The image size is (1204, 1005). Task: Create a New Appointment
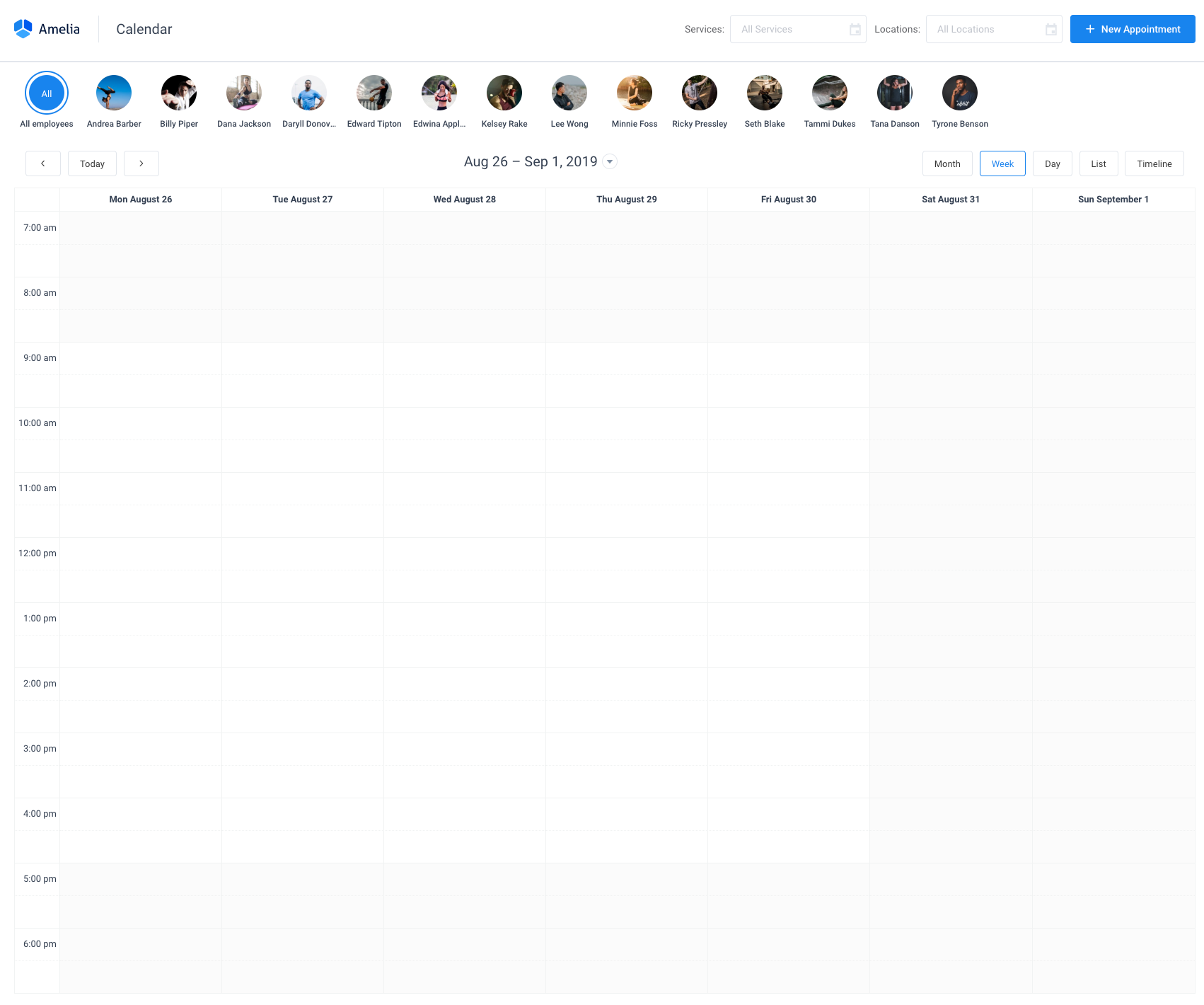1133,29
